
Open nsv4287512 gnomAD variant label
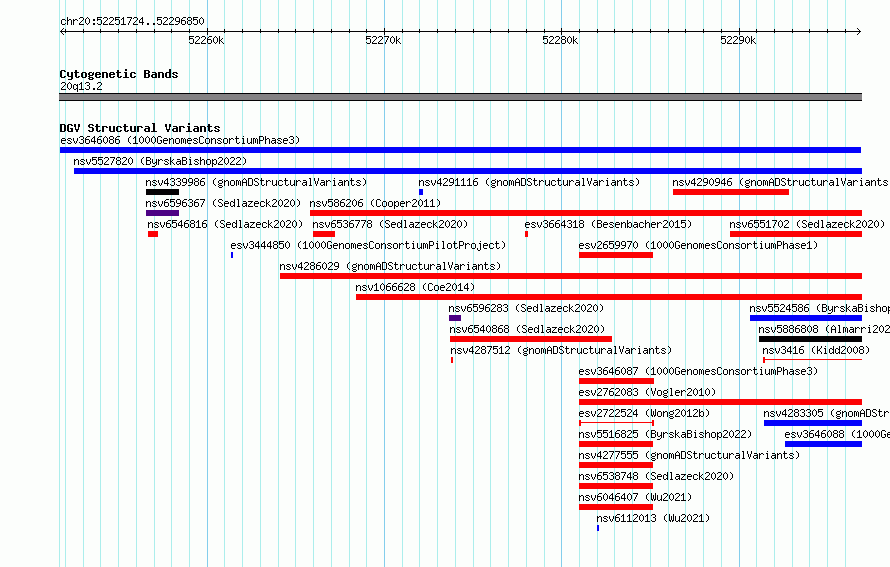(x=561, y=350)
